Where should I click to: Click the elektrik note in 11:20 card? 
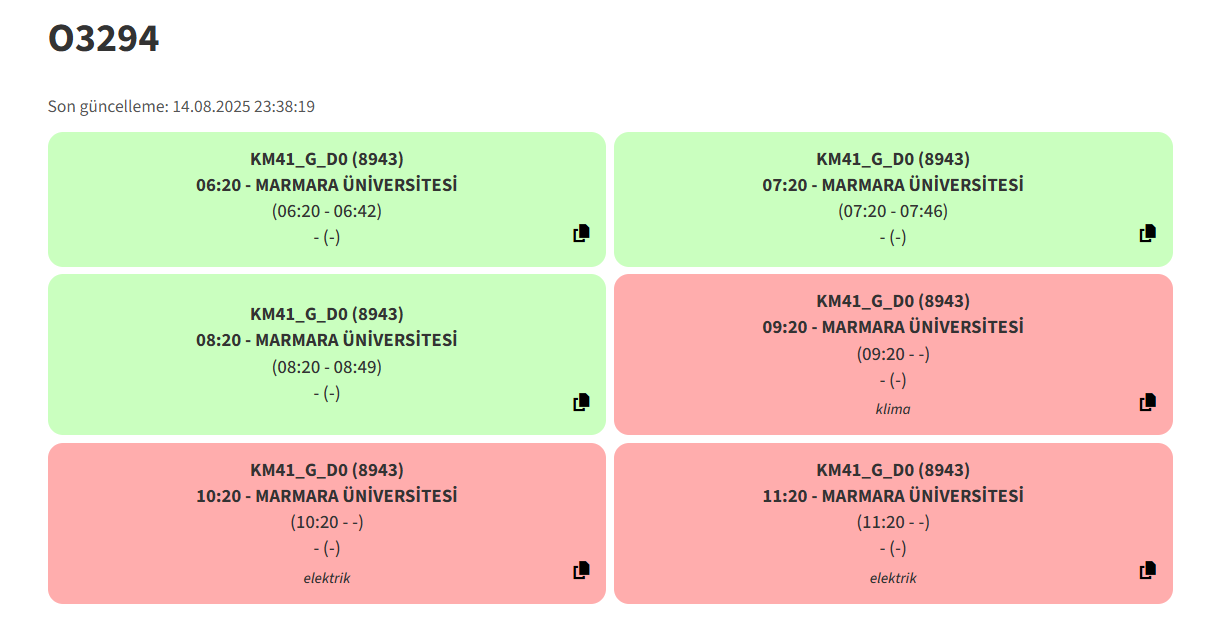[x=893, y=578]
